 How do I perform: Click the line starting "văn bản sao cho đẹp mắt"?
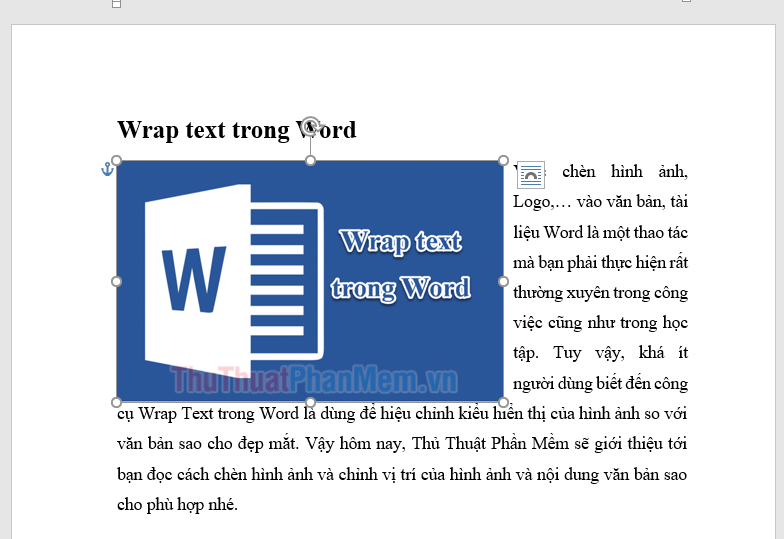coord(402,444)
